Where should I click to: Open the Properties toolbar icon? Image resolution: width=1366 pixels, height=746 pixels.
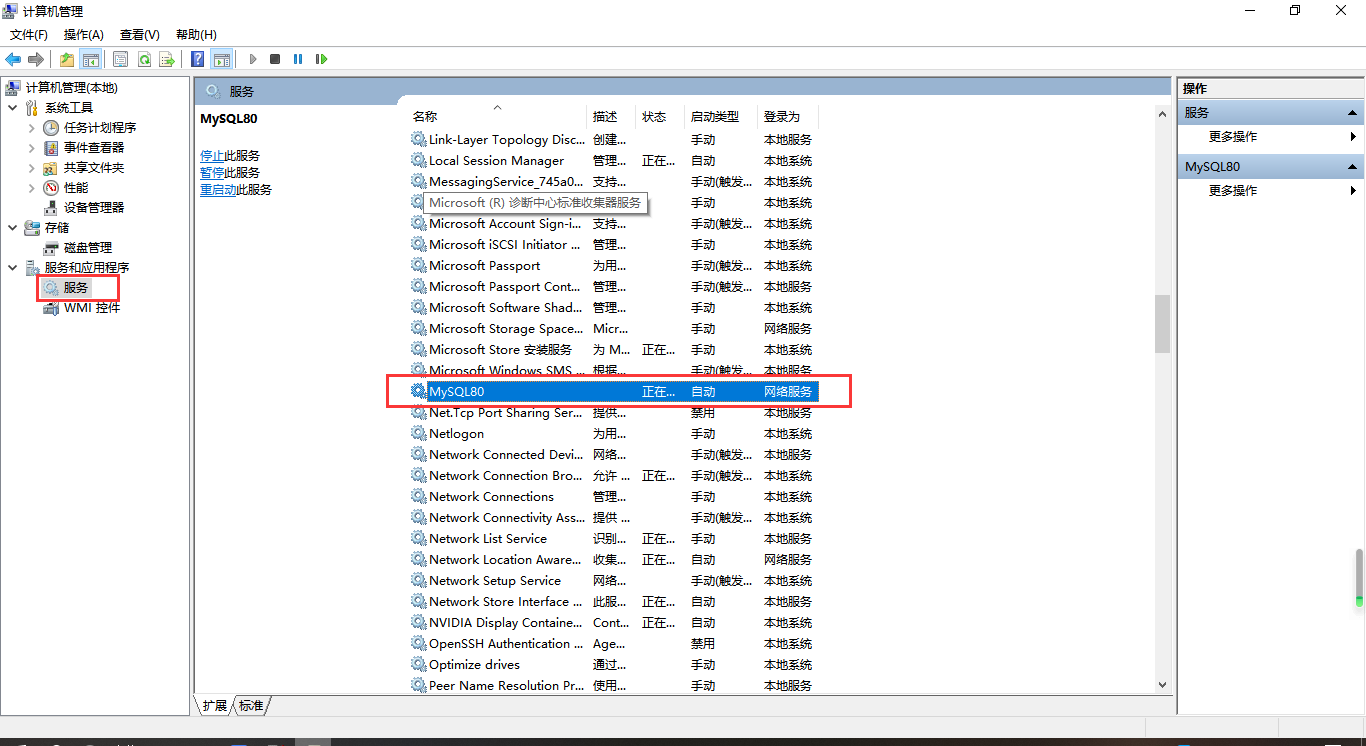pos(120,59)
